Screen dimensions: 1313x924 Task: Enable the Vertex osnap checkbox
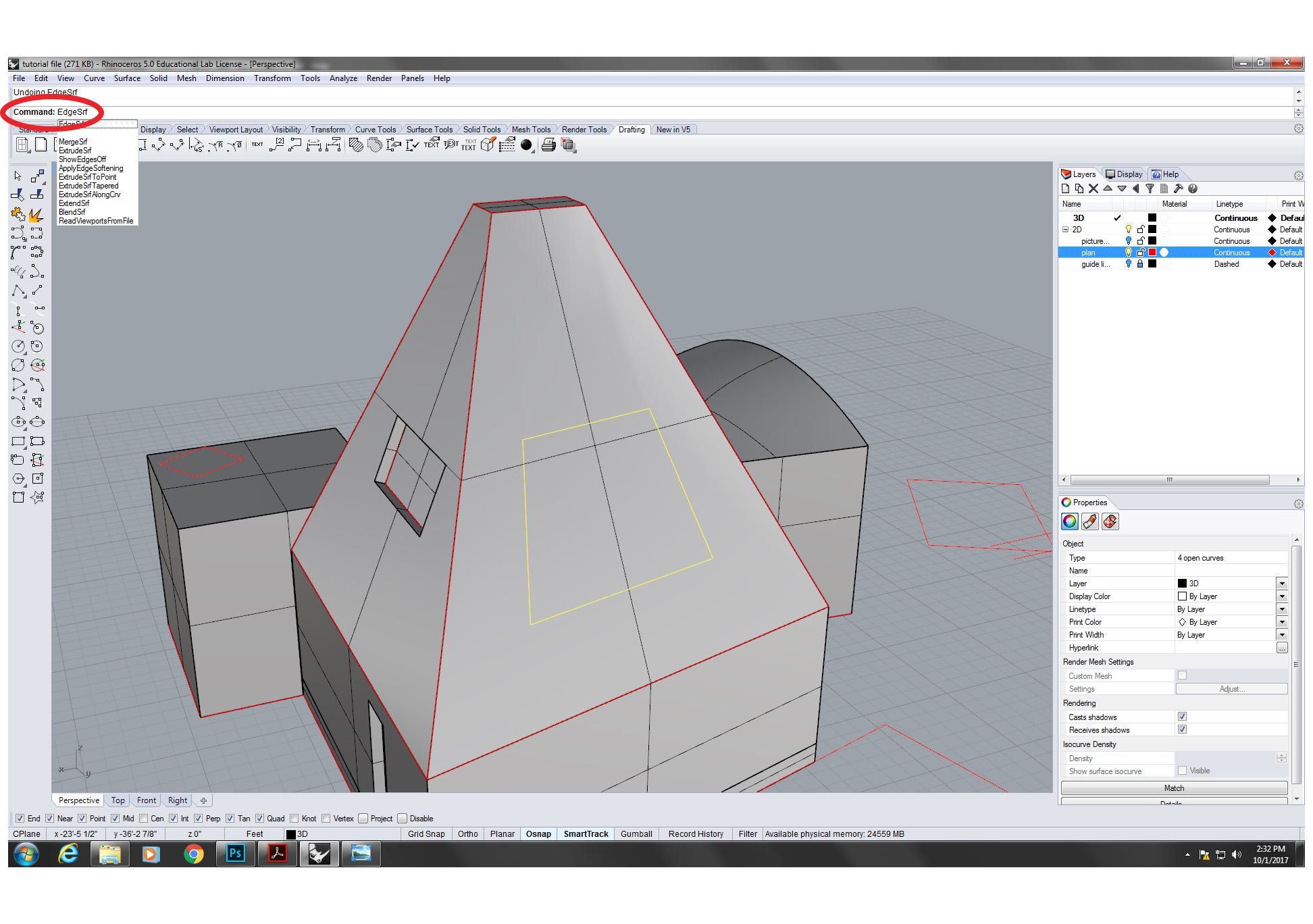(326, 819)
